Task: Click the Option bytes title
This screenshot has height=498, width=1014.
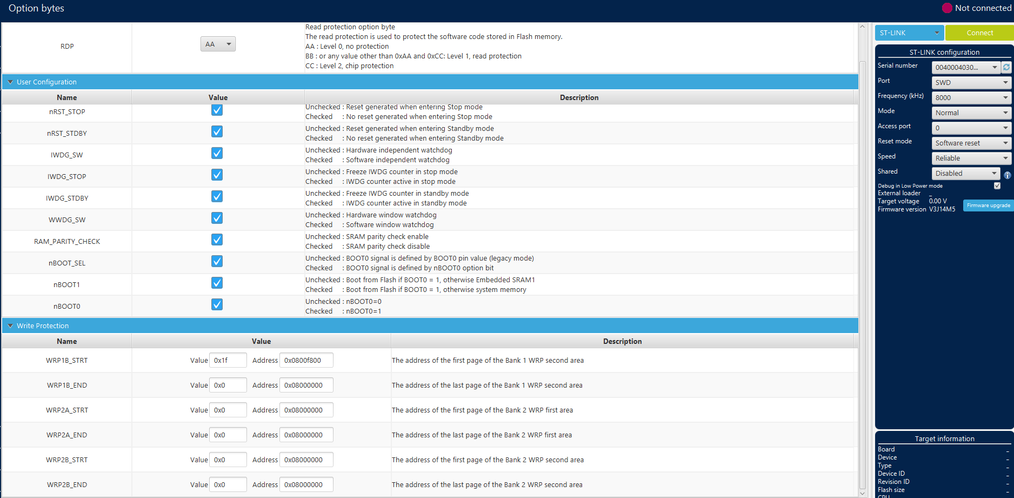Action: click(36, 8)
